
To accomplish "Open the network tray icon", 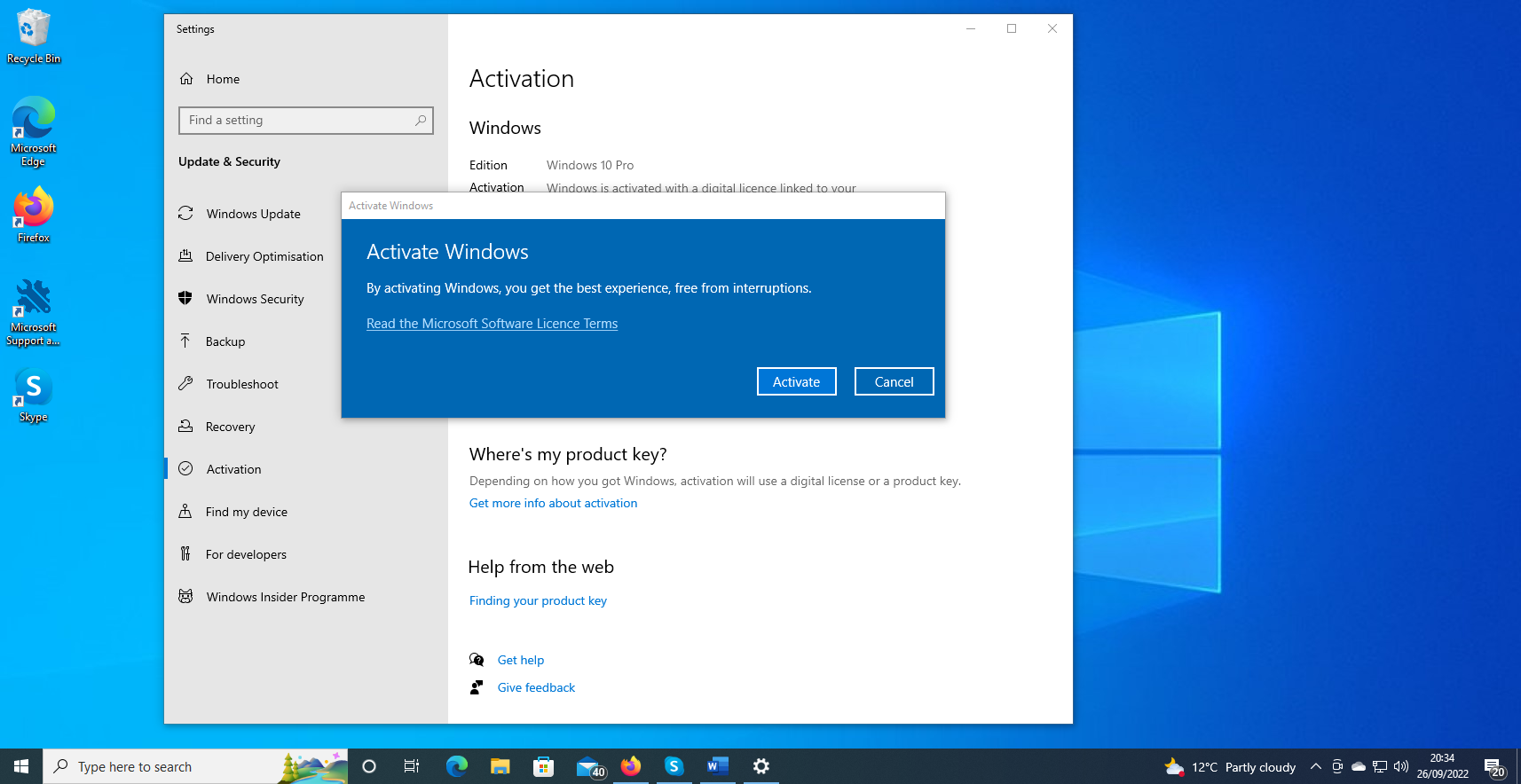I will (x=1380, y=766).
